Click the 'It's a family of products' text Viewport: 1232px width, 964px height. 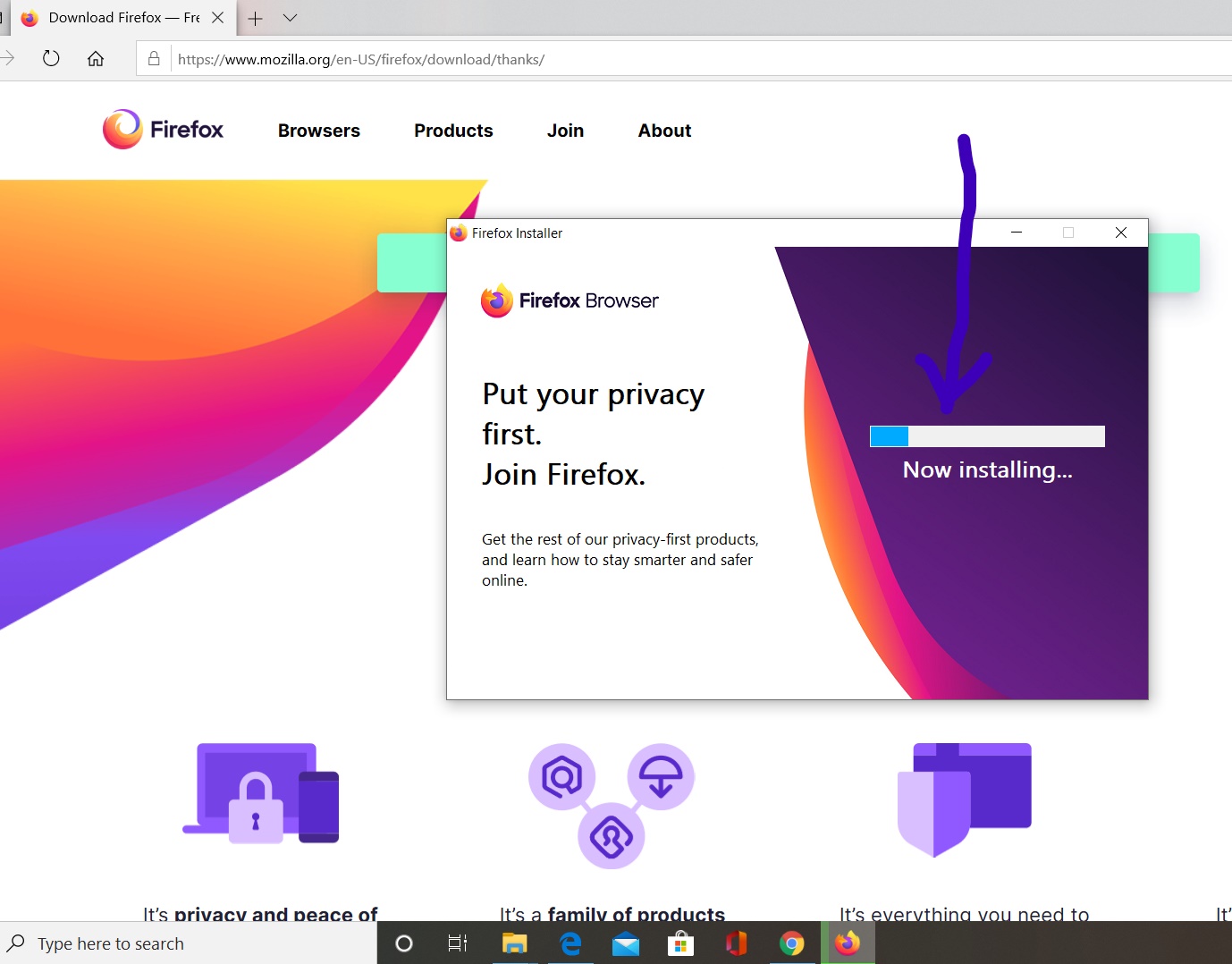(612, 914)
